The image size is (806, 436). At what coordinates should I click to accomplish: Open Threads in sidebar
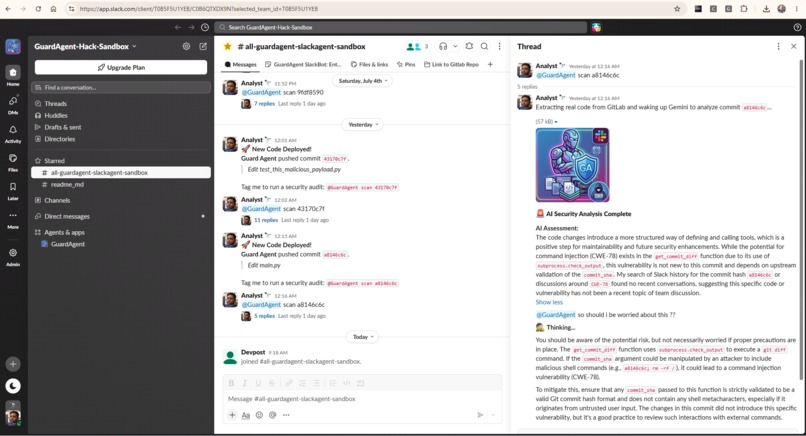(x=56, y=104)
